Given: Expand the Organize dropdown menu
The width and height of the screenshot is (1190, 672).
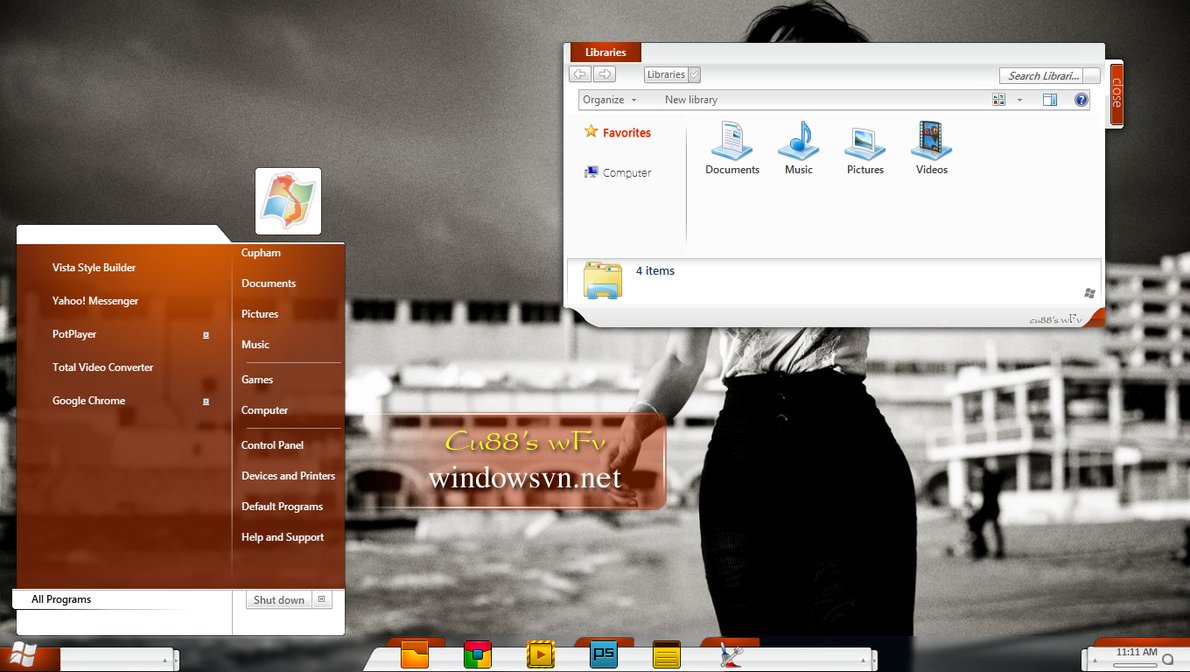Looking at the screenshot, I should [x=610, y=100].
